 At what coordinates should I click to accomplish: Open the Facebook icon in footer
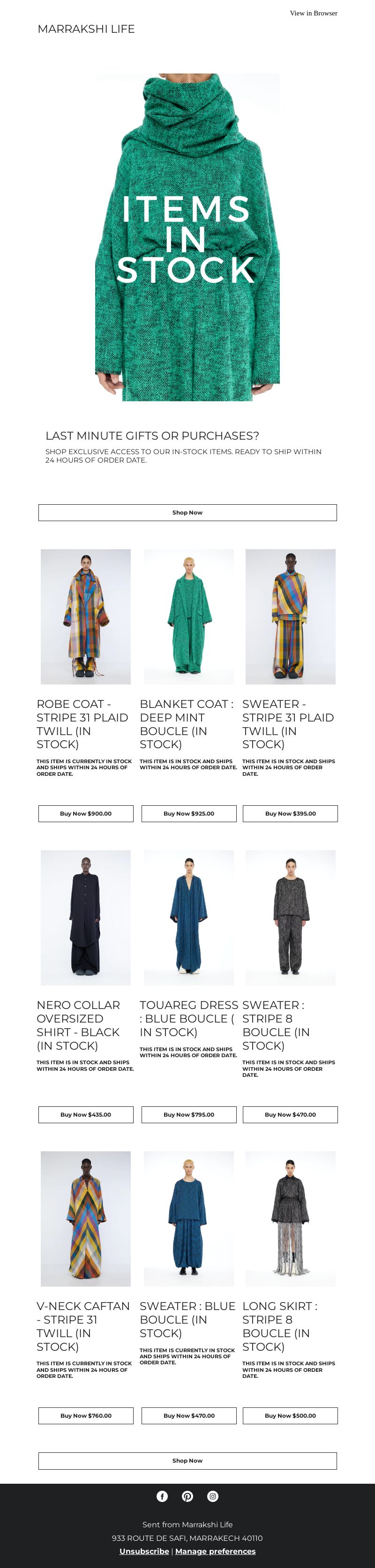click(x=162, y=1496)
